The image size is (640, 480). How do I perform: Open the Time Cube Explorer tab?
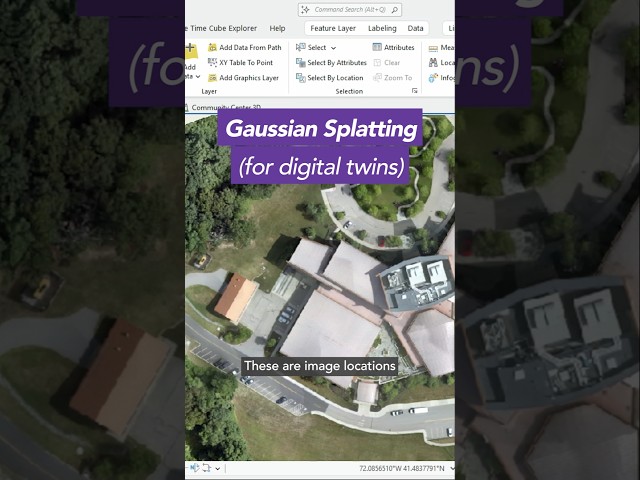221,28
